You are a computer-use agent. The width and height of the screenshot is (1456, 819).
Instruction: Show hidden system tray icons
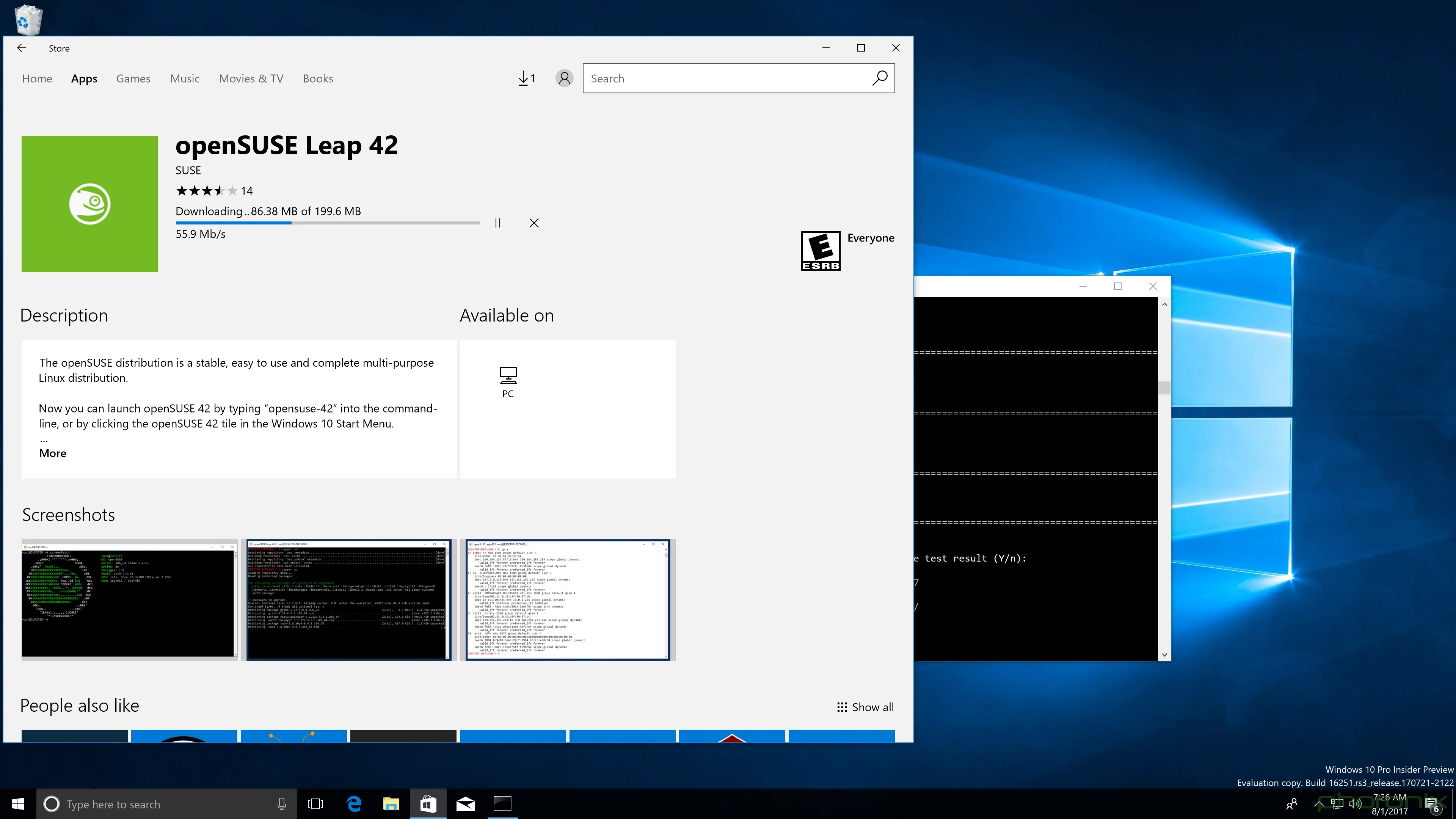[x=1319, y=804]
